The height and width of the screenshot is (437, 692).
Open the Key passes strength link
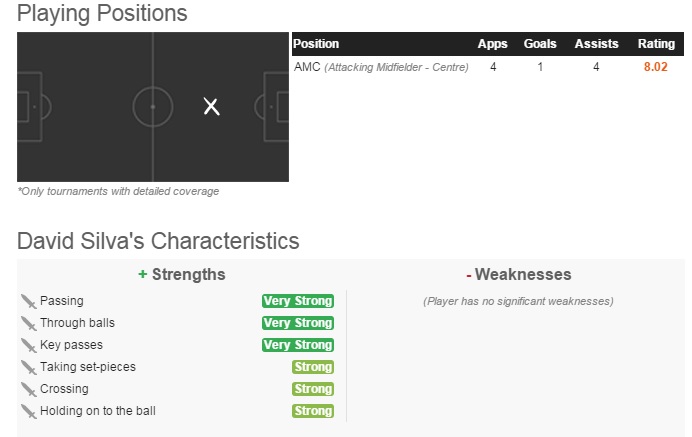point(69,345)
